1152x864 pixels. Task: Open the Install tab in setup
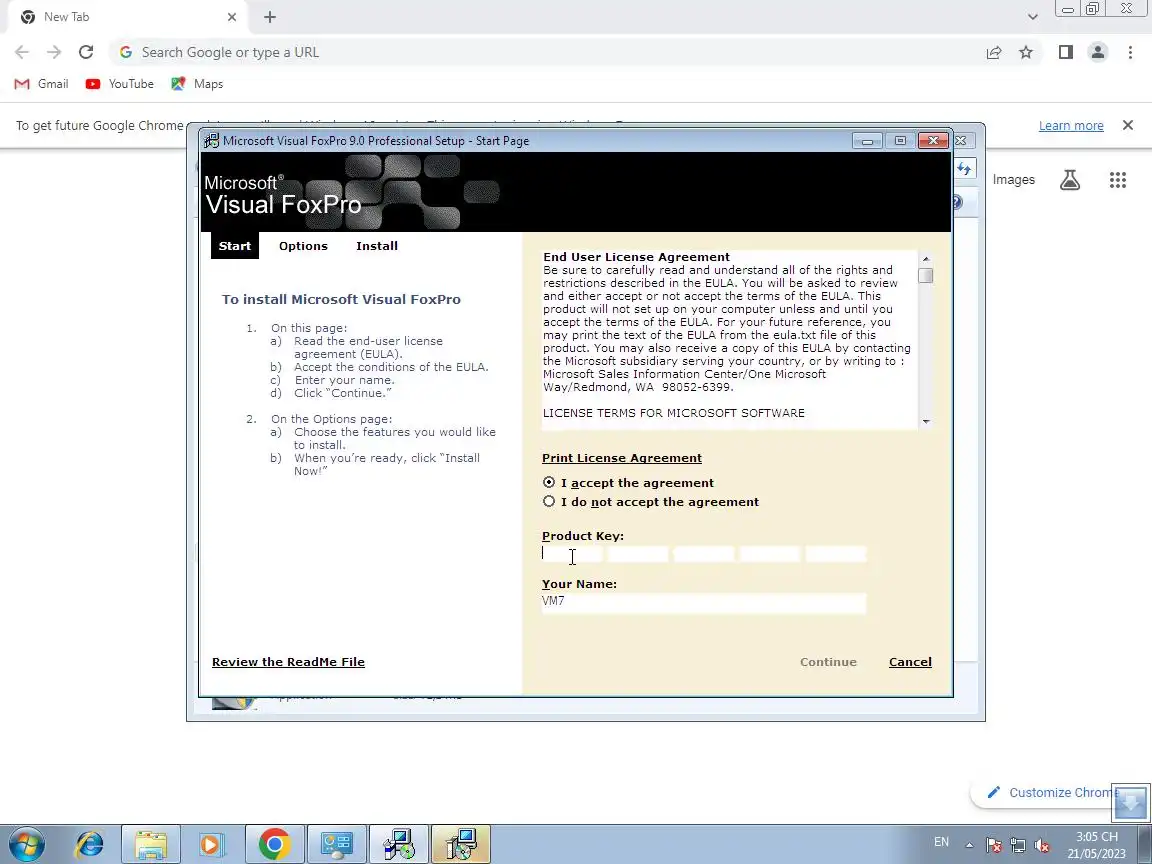coord(377,246)
